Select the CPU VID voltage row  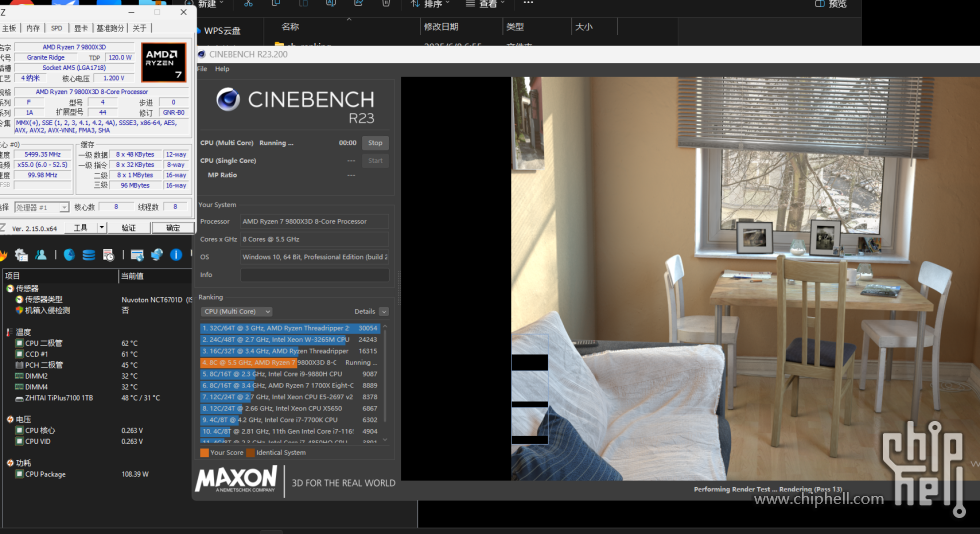click(96, 441)
